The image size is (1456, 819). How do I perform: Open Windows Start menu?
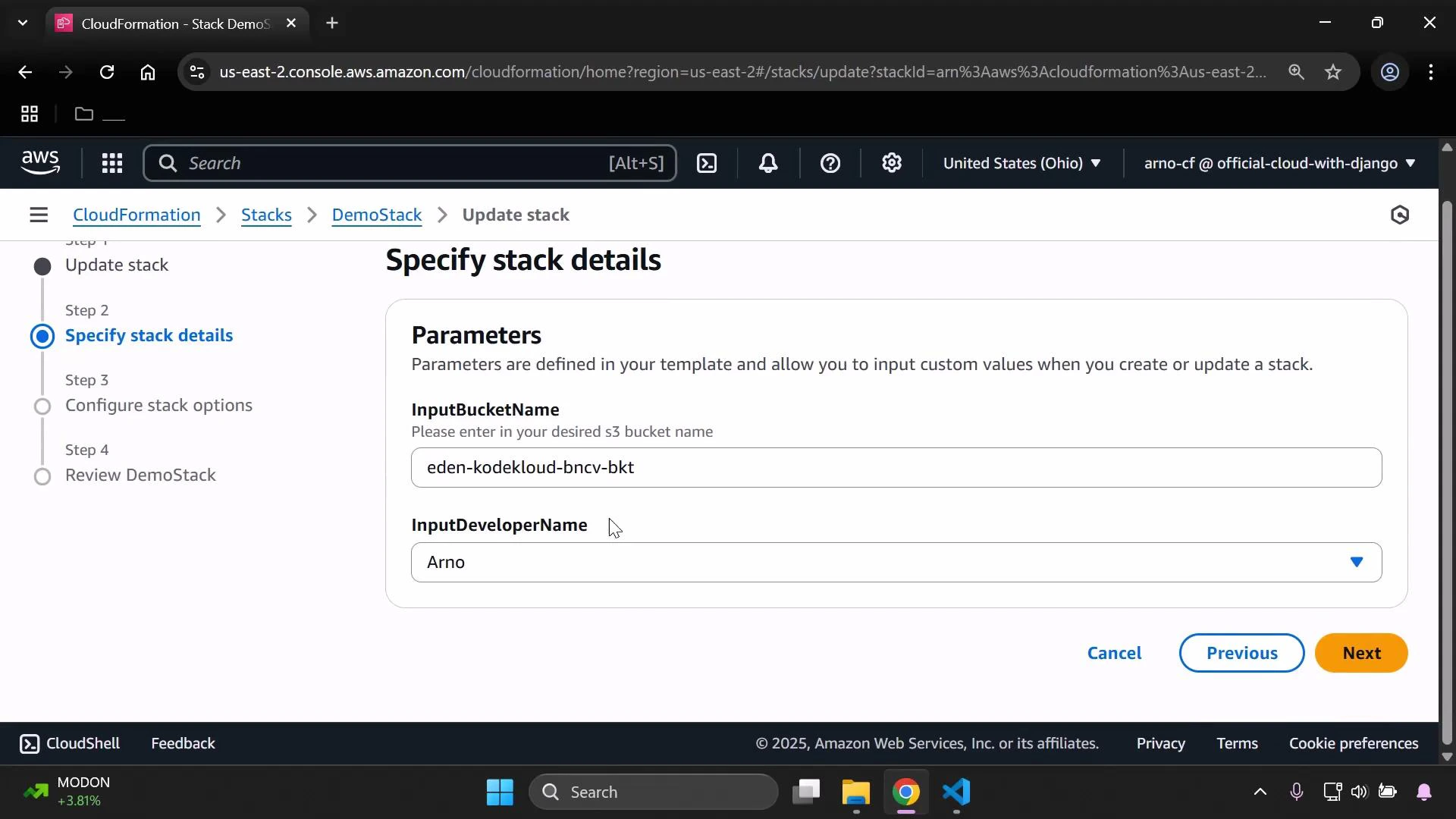coord(500,792)
